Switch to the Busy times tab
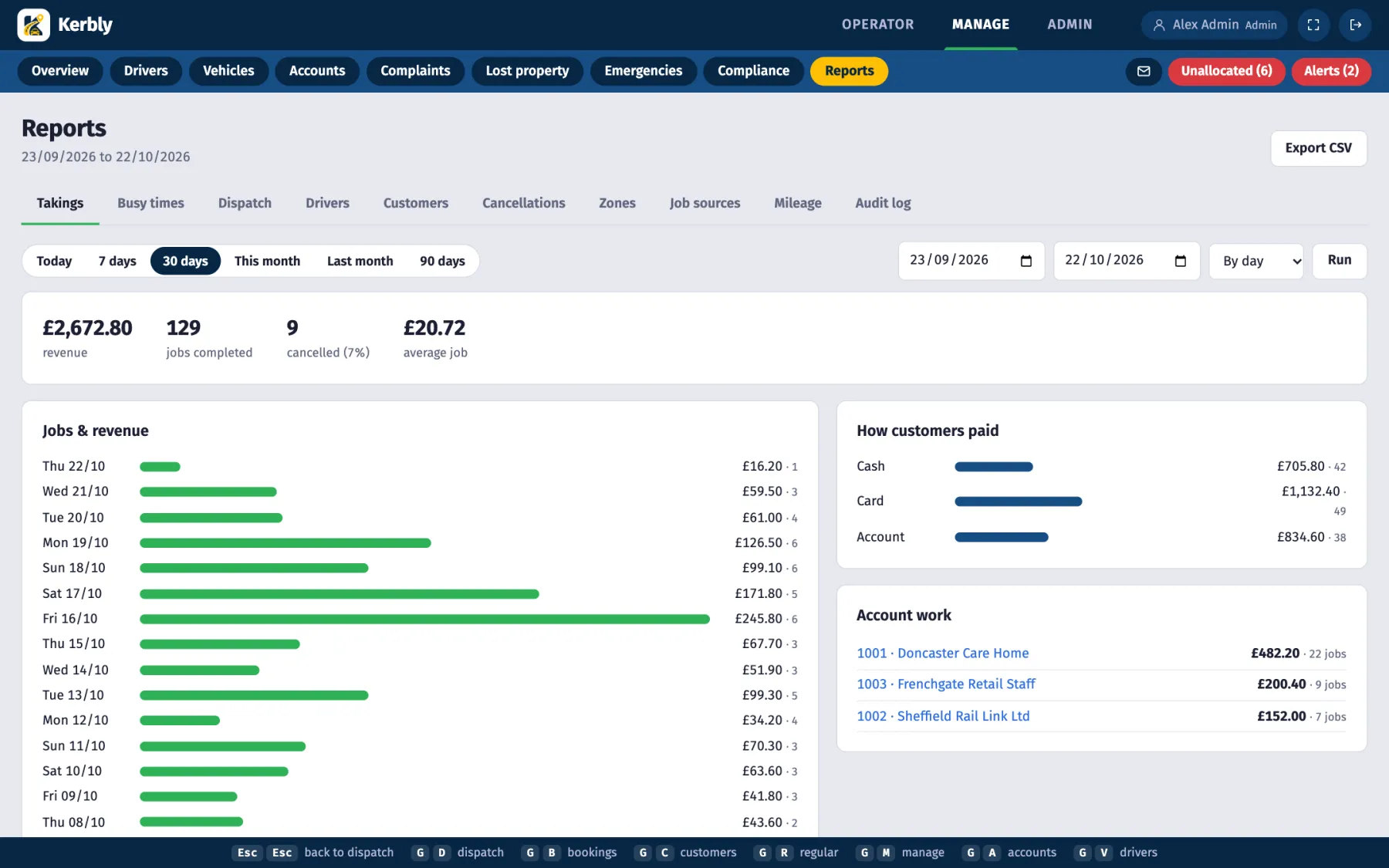 pyautogui.click(x=150, y=203)
